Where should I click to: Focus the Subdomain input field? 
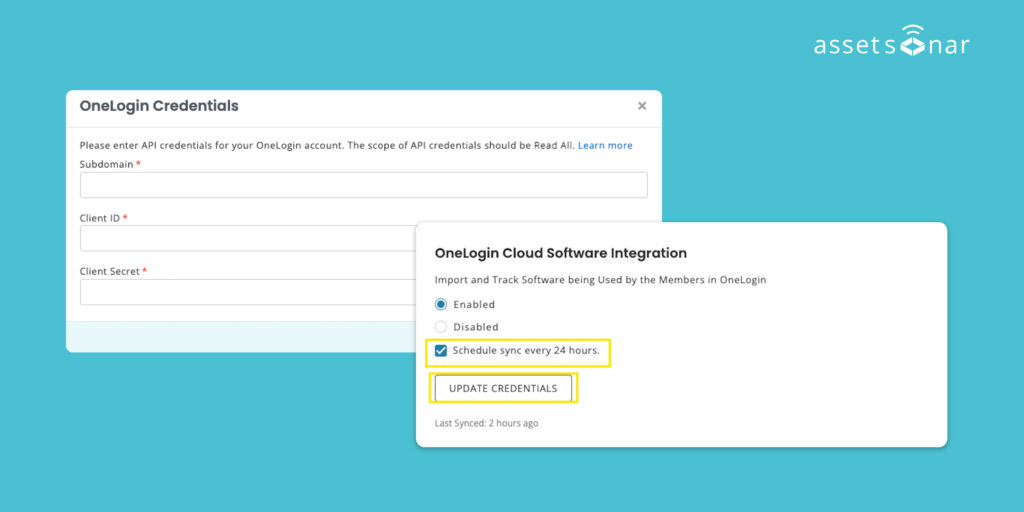(x=363, y=185)
